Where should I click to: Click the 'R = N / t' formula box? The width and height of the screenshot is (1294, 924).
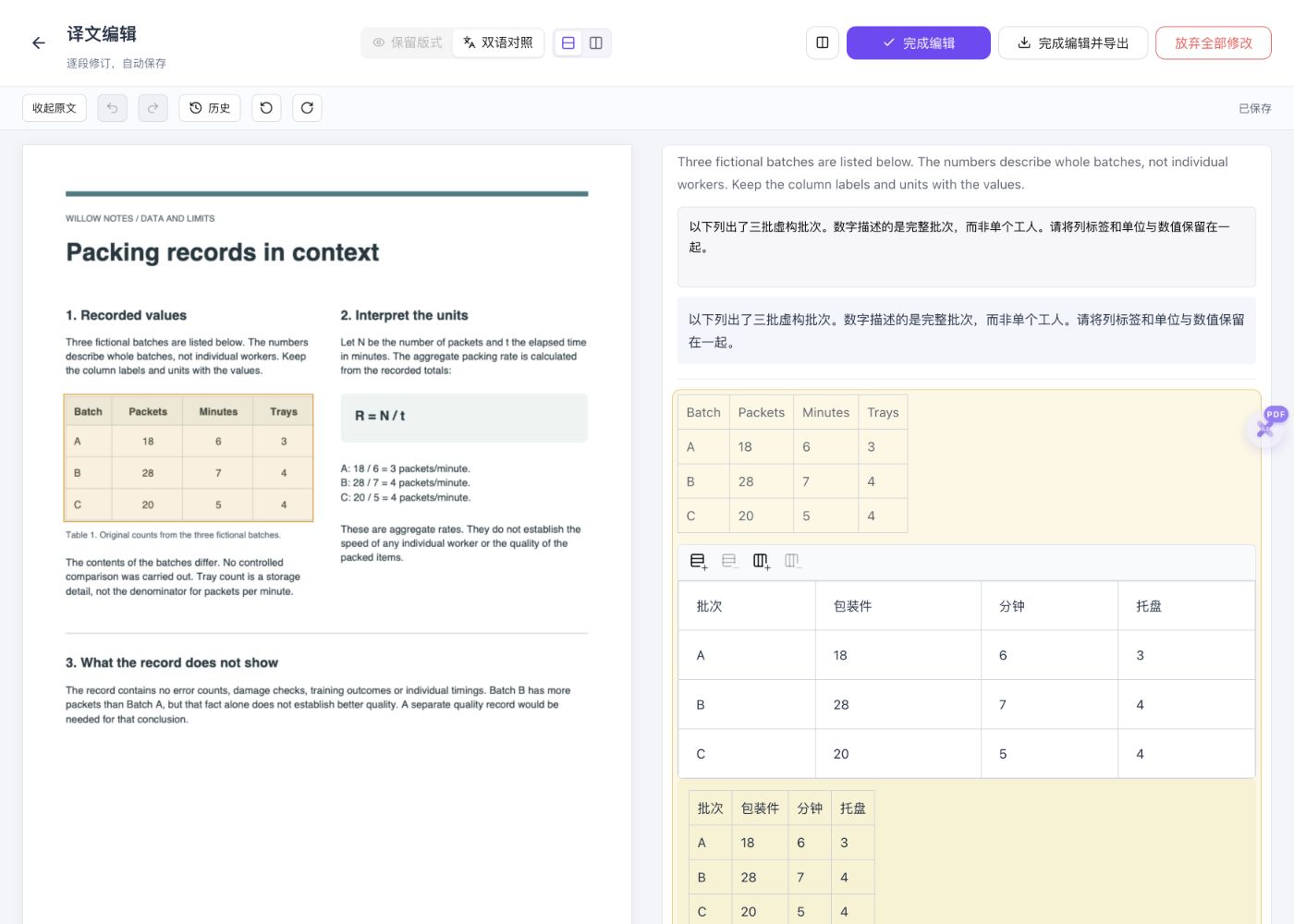(464, 417)
